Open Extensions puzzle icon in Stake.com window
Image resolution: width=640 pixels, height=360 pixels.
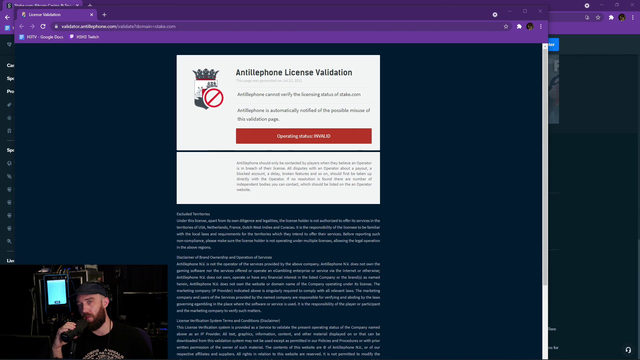611,18
